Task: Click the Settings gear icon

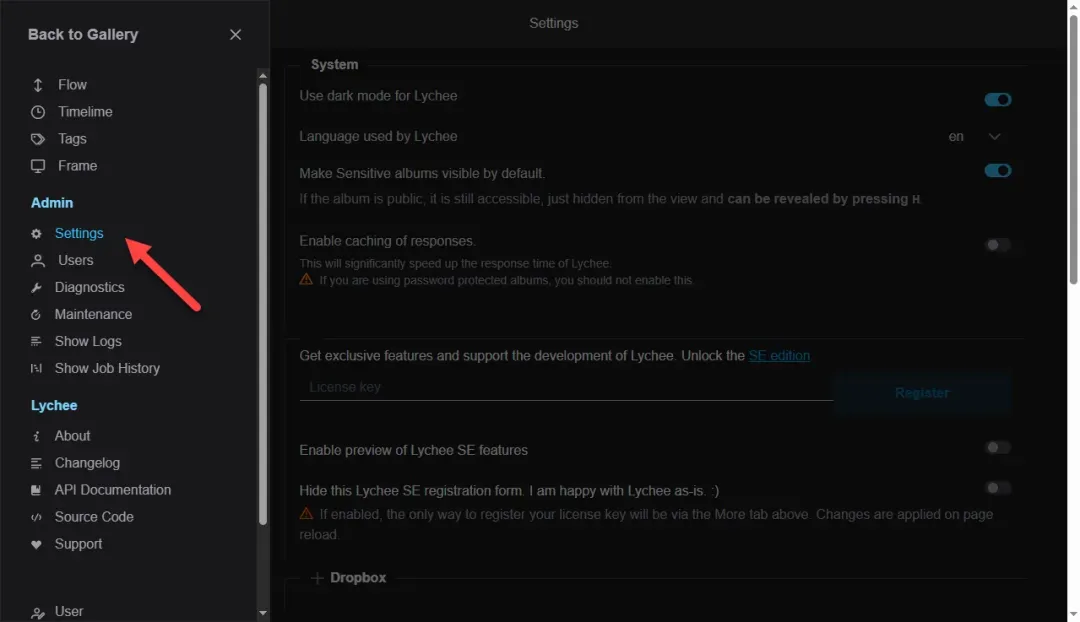Action: pos(37,234)
